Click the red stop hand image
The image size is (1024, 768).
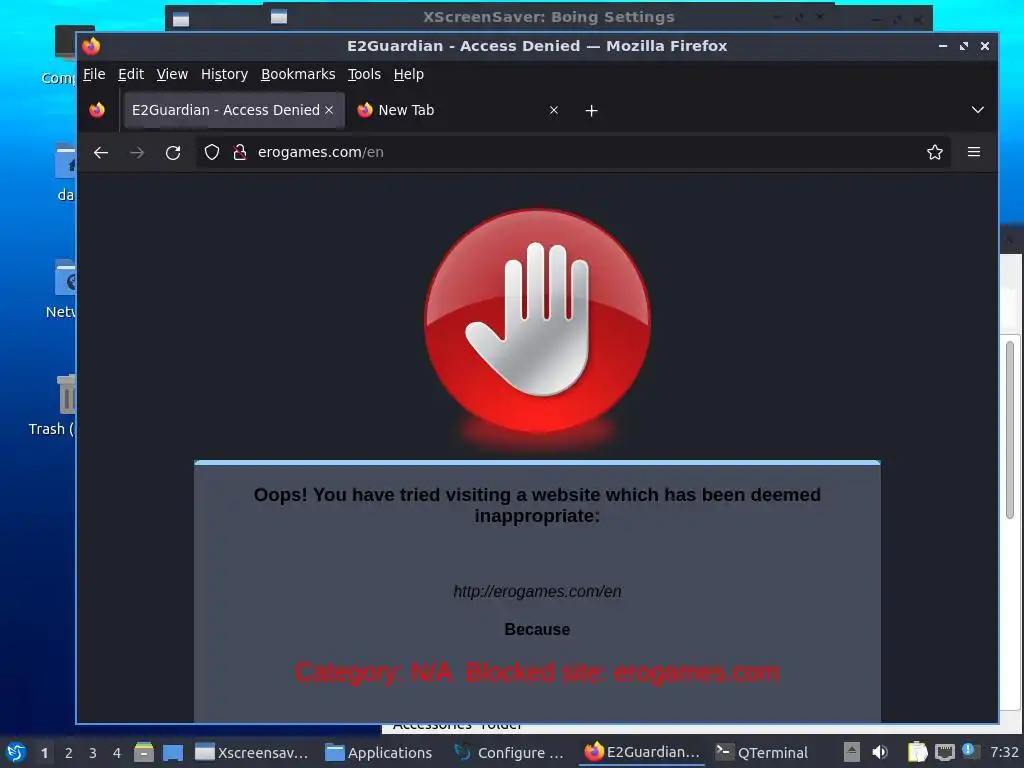click(x=537, y=321)
